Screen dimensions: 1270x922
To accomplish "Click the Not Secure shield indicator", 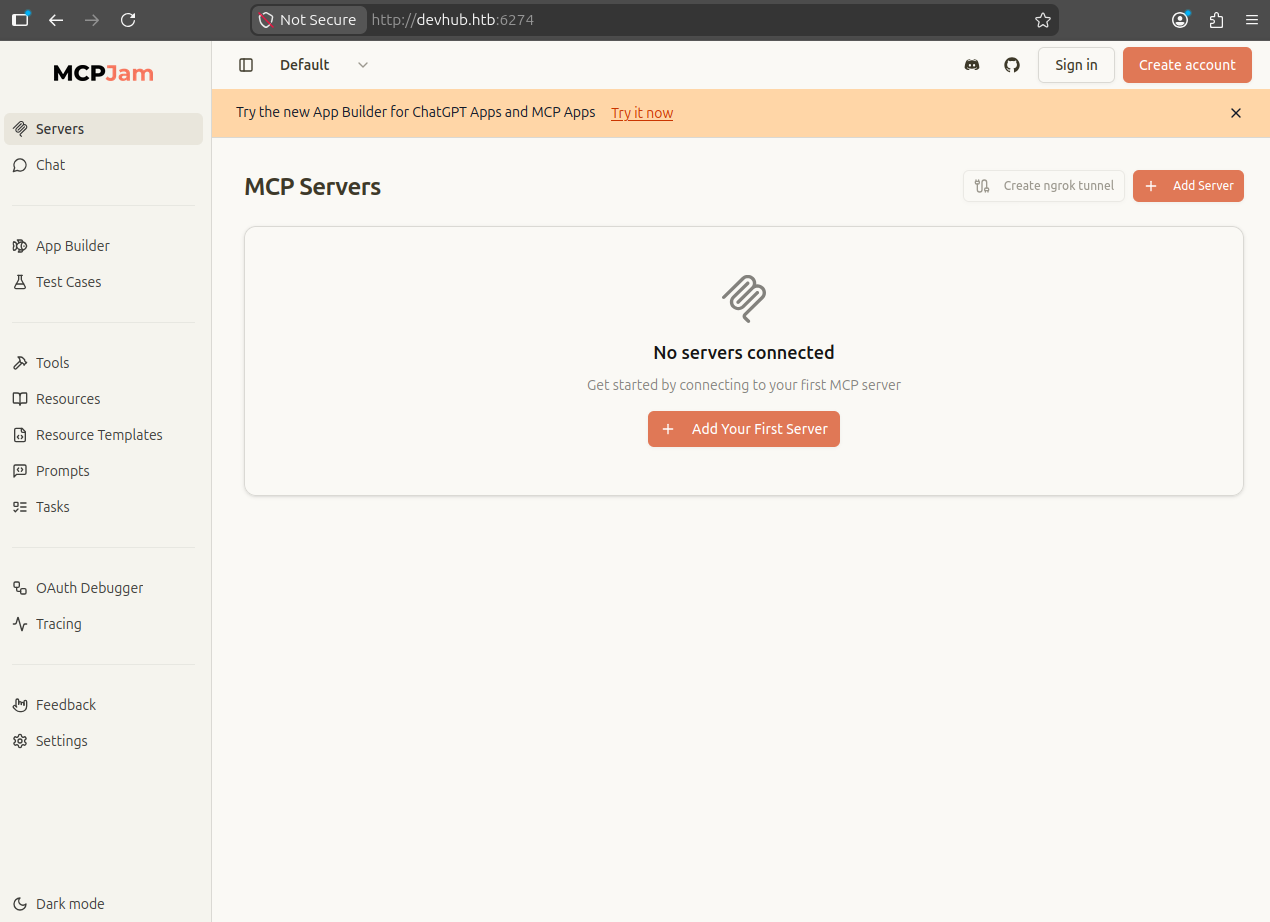I will 309,20.
